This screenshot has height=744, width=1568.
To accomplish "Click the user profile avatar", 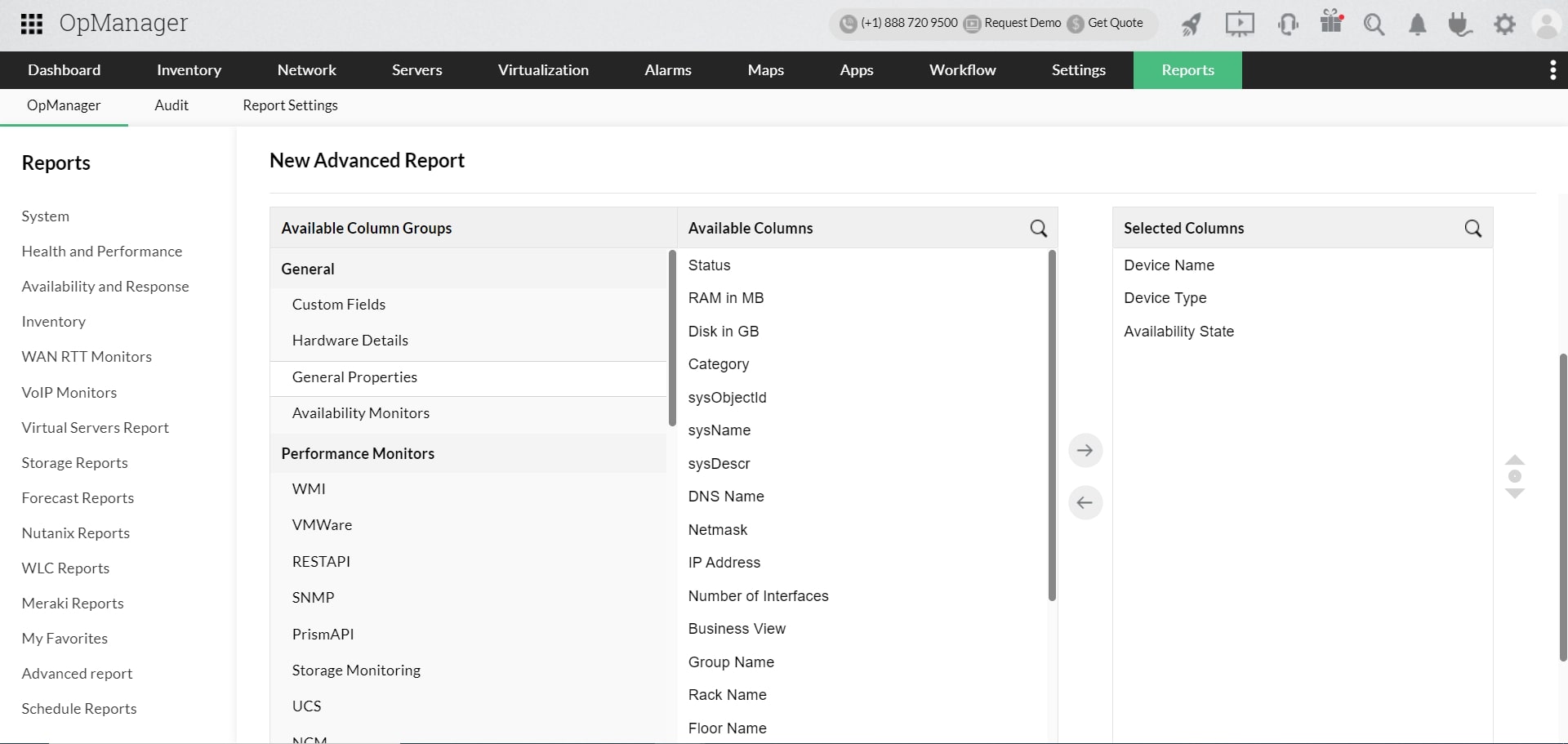I will point(1547,24).
